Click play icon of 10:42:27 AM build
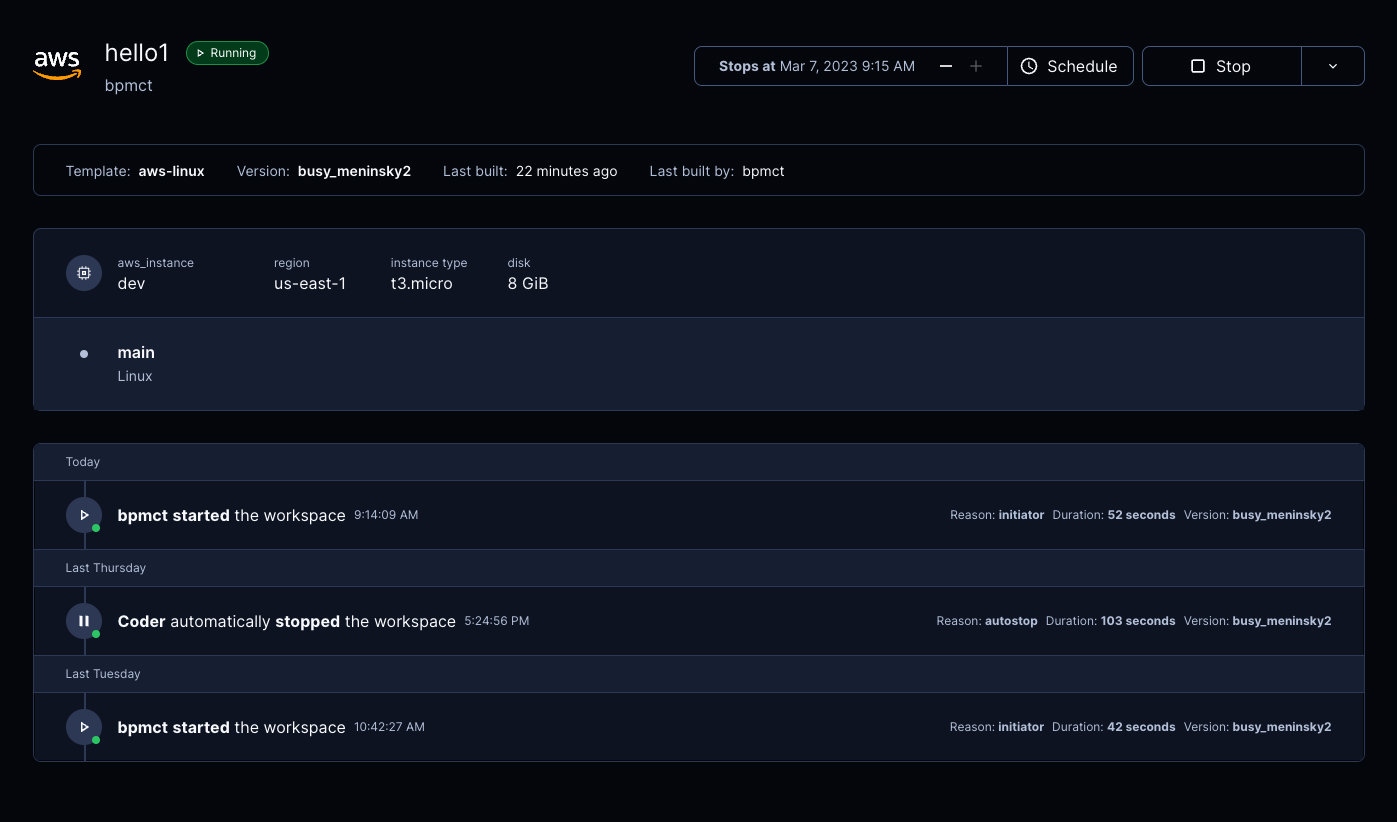This screenshot has width=1397, height=822. coord(84,727)
